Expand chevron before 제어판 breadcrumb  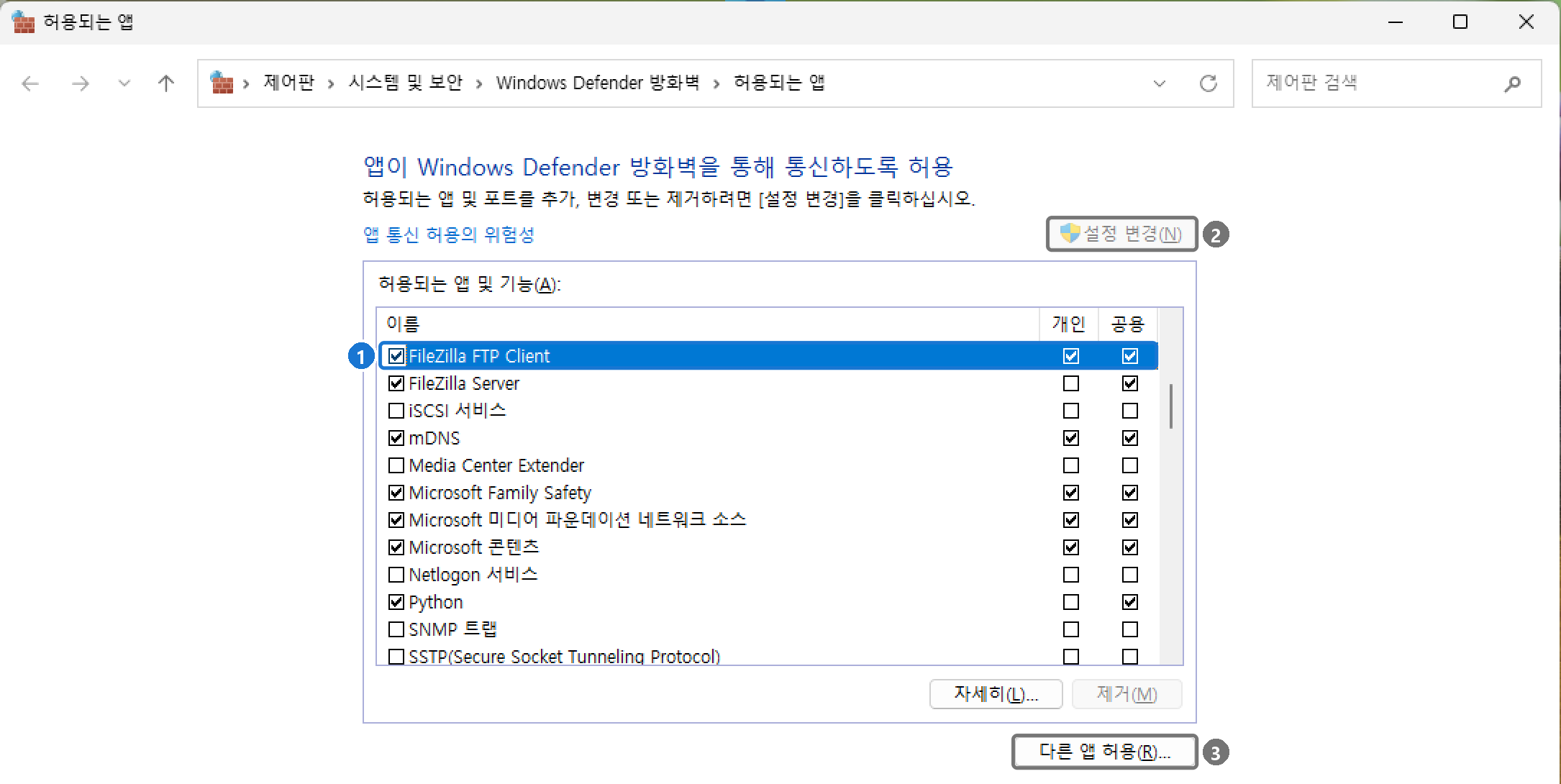(x=247, y=84)
